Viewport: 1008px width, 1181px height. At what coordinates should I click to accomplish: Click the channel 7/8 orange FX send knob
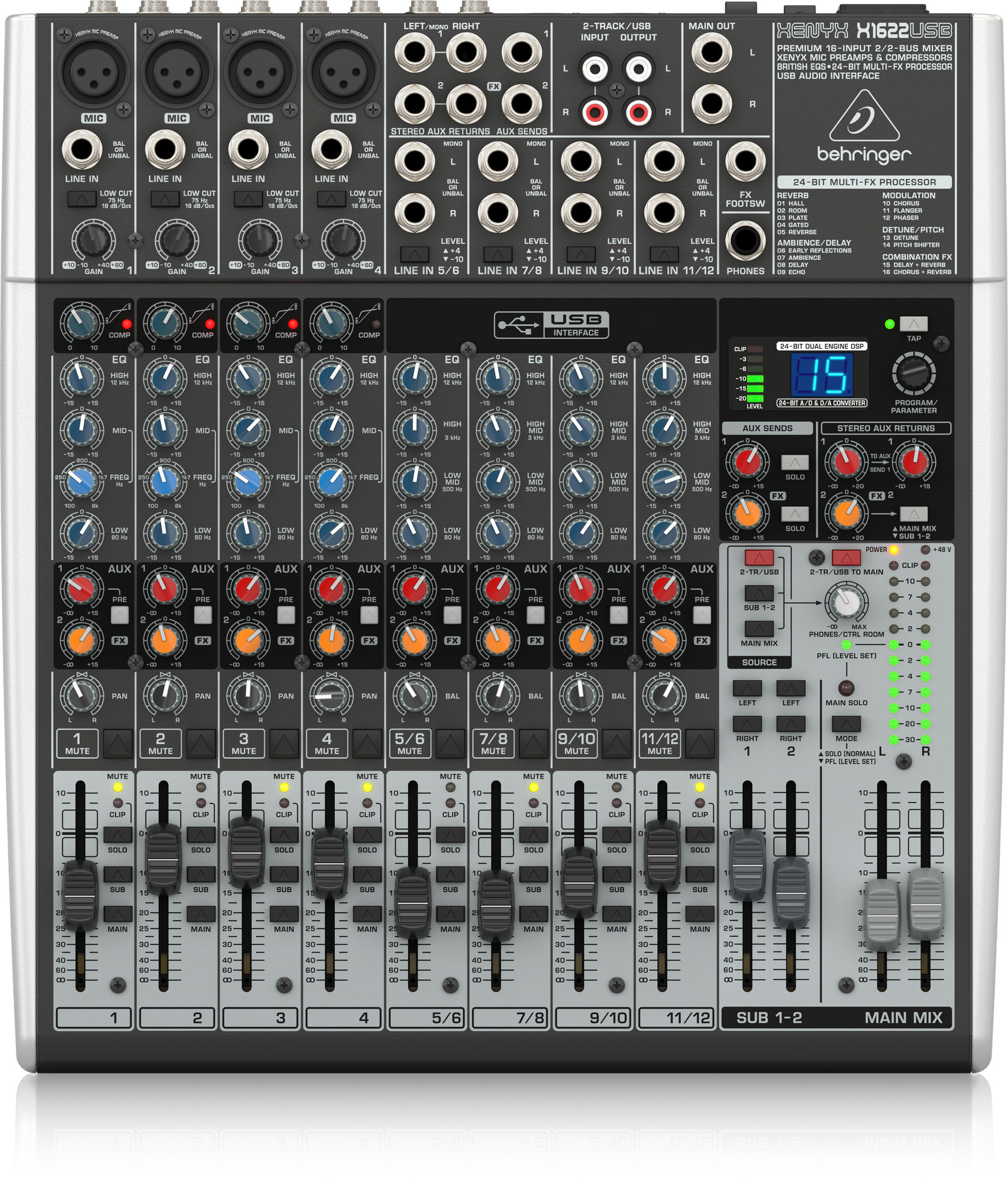[497, 640]
